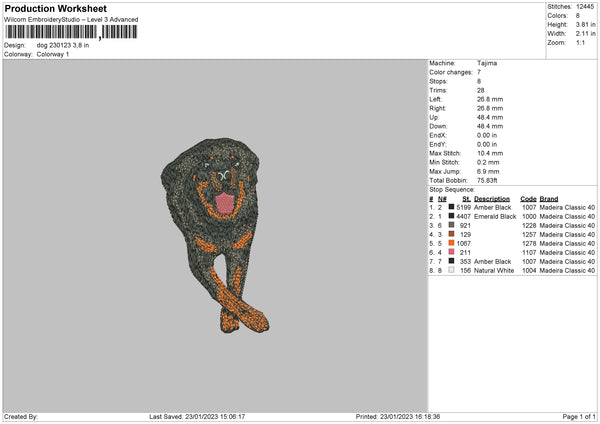This screenshot has height=424, width=600.
Task: Click the pink swatch for code 1107
Action: pyautogui.click(x=452, y=252)
